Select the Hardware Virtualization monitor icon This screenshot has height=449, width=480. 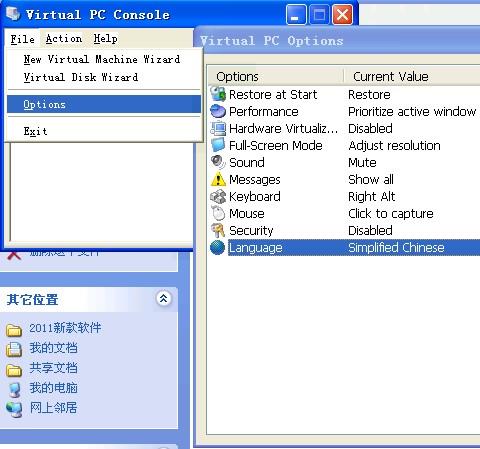218,128
